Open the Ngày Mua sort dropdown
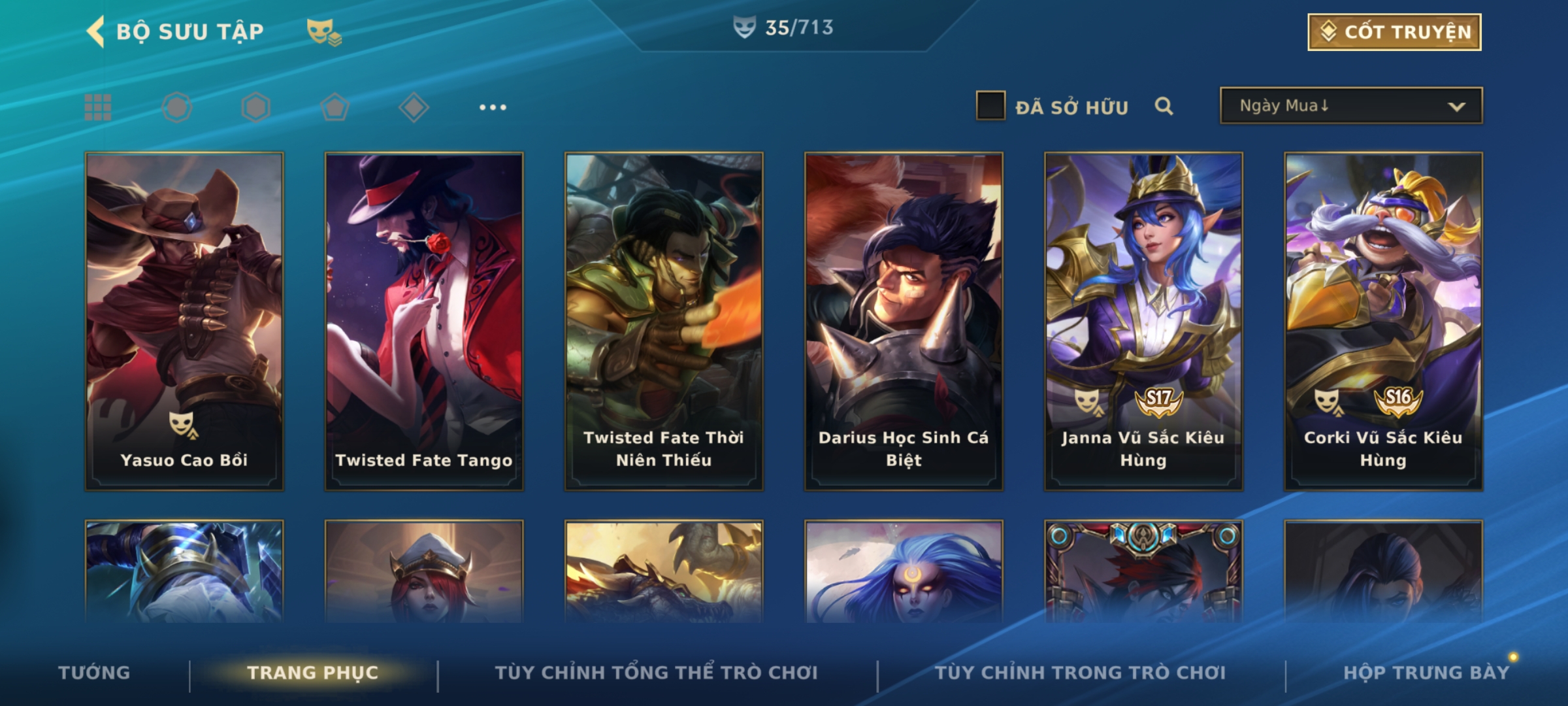This screenshot has height=706, width=1568. tap(1351, 106)
